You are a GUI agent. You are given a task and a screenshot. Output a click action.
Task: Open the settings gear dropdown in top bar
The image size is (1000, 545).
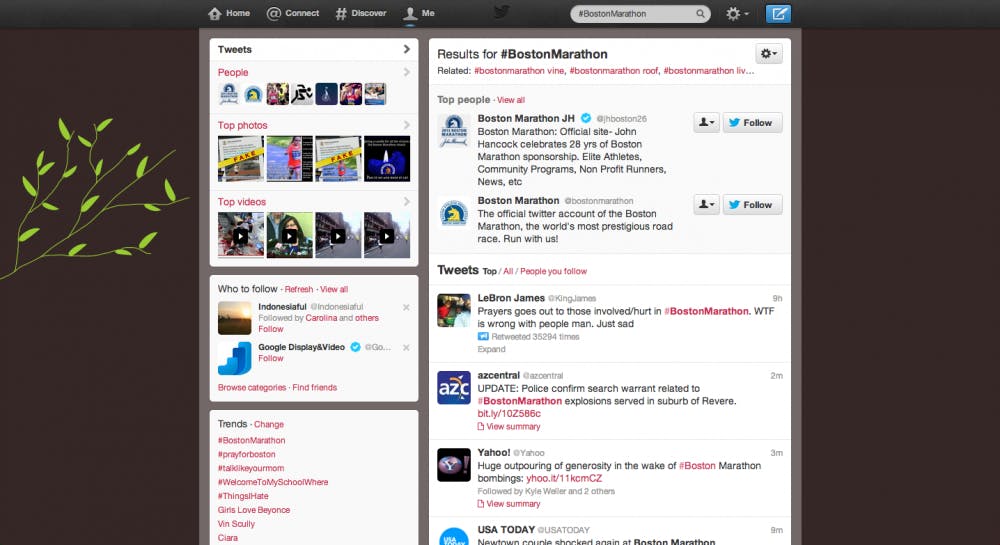[x=737, y=14]
